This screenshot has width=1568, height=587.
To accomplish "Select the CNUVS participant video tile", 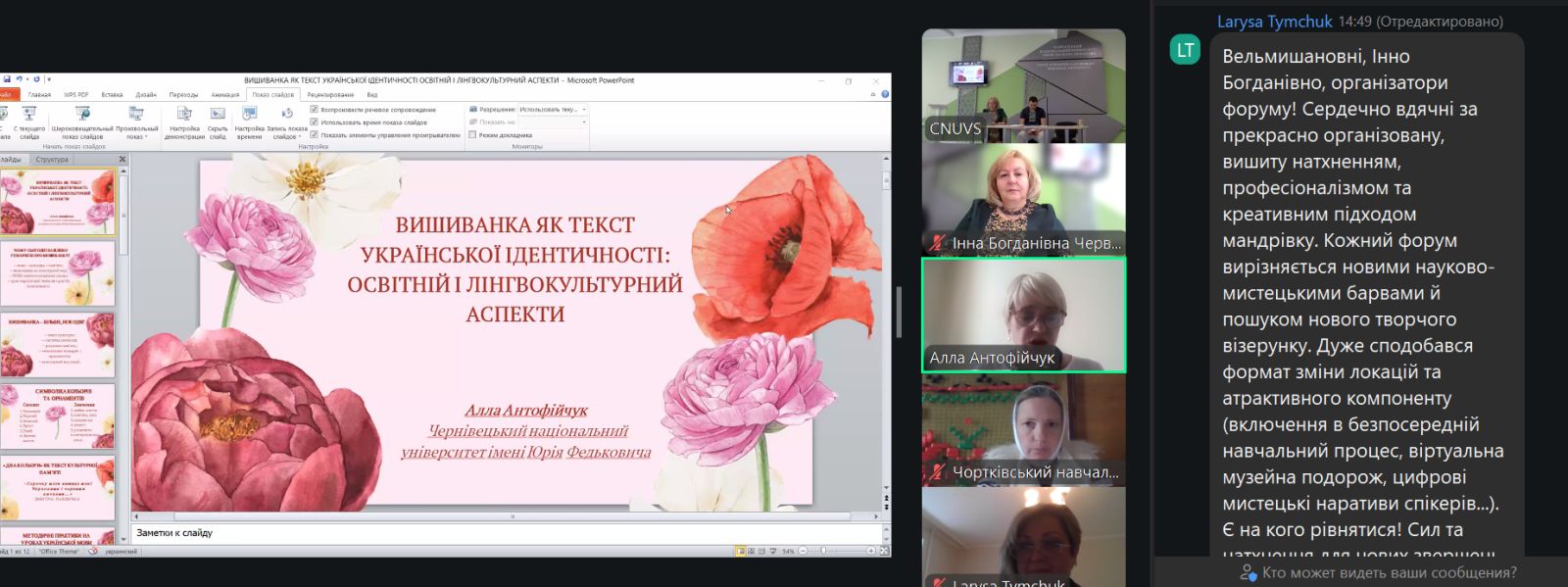I will pyautogui.click(x=1024, y=85).
